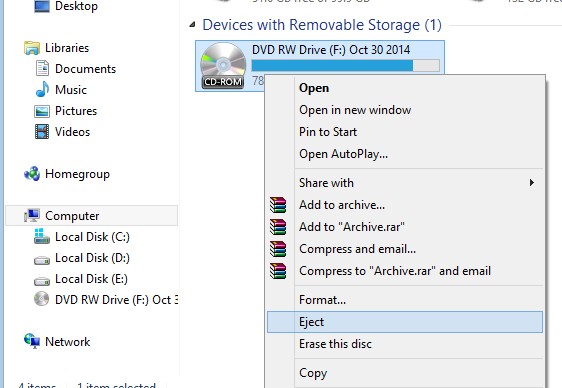Screen dimensions: 562x388
Task: Select Open in new window
Action: (x=405, y=110)
